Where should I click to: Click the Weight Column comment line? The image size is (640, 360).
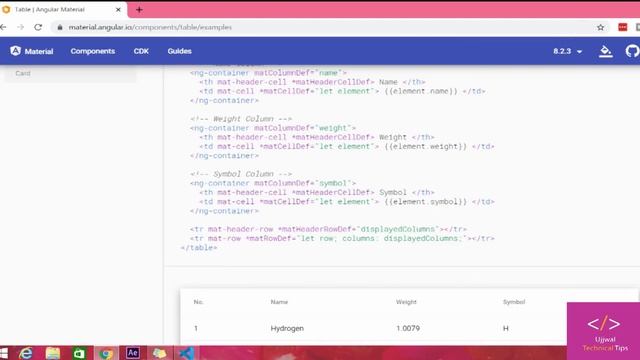(x=241, y=119)
